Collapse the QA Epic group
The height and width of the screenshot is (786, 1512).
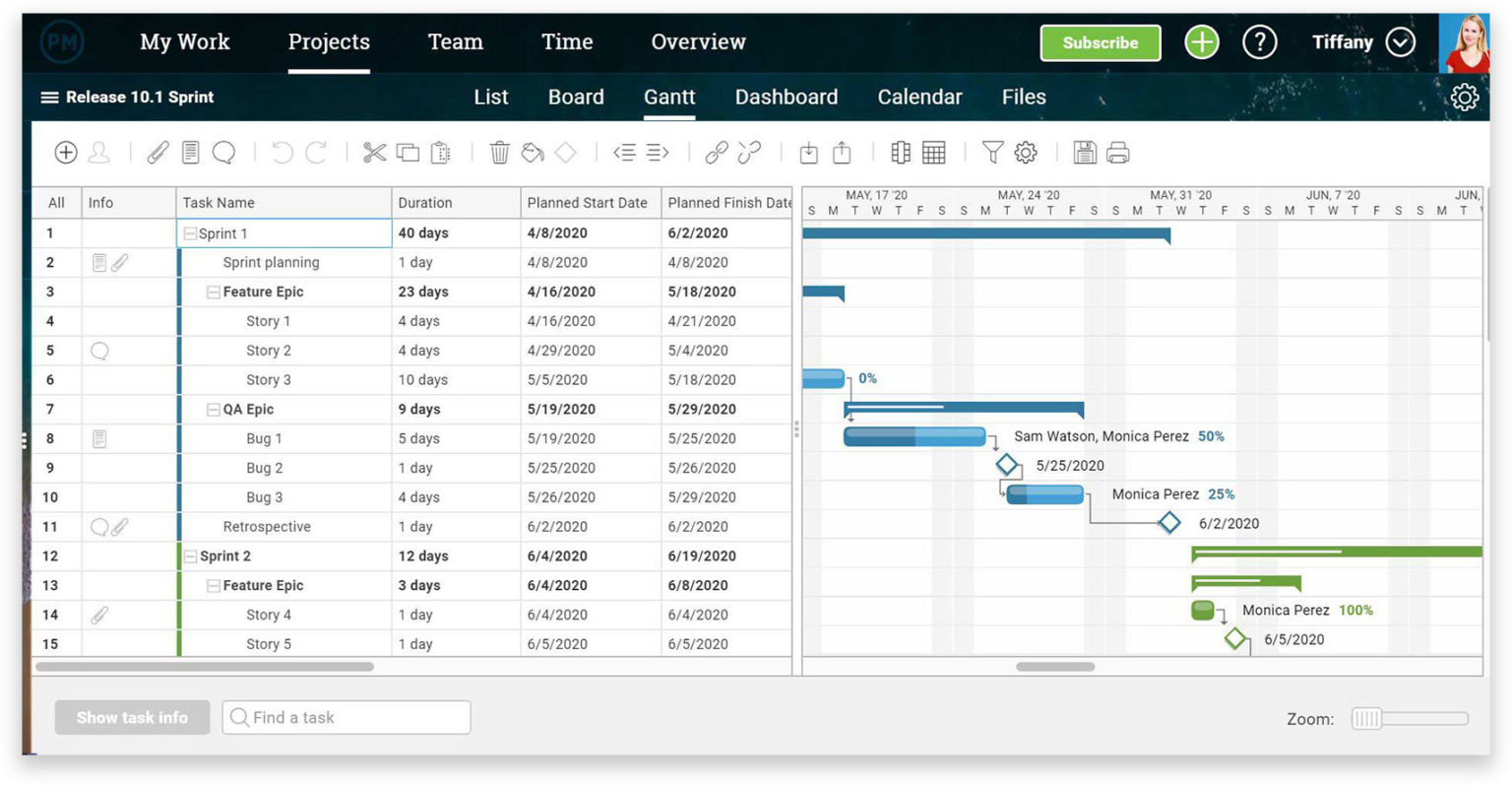pos(213,410)
